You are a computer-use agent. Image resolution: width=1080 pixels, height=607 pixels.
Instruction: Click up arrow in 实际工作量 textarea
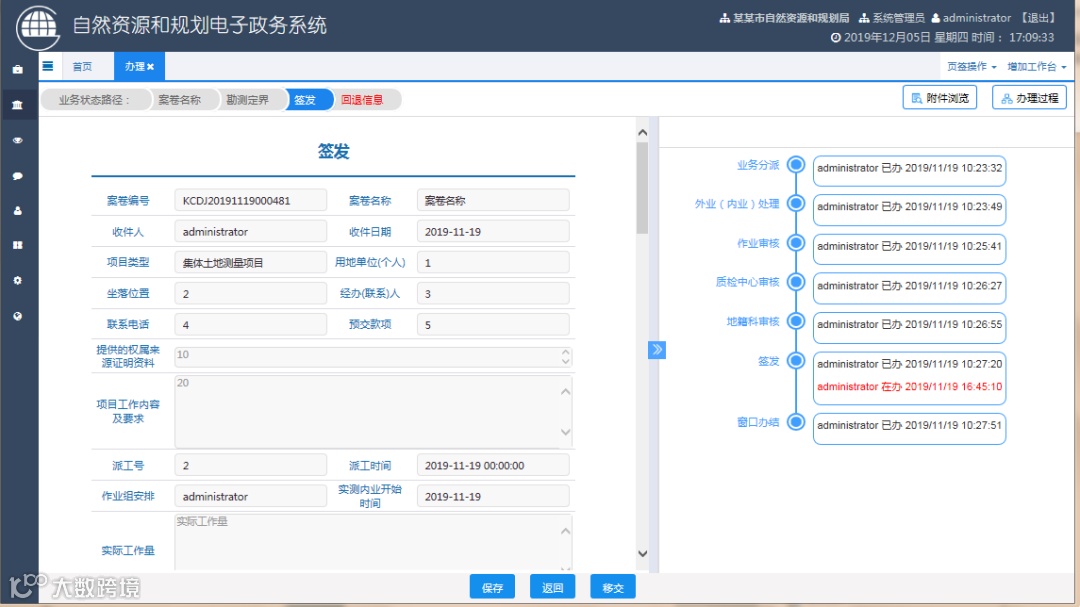(565, 531)
